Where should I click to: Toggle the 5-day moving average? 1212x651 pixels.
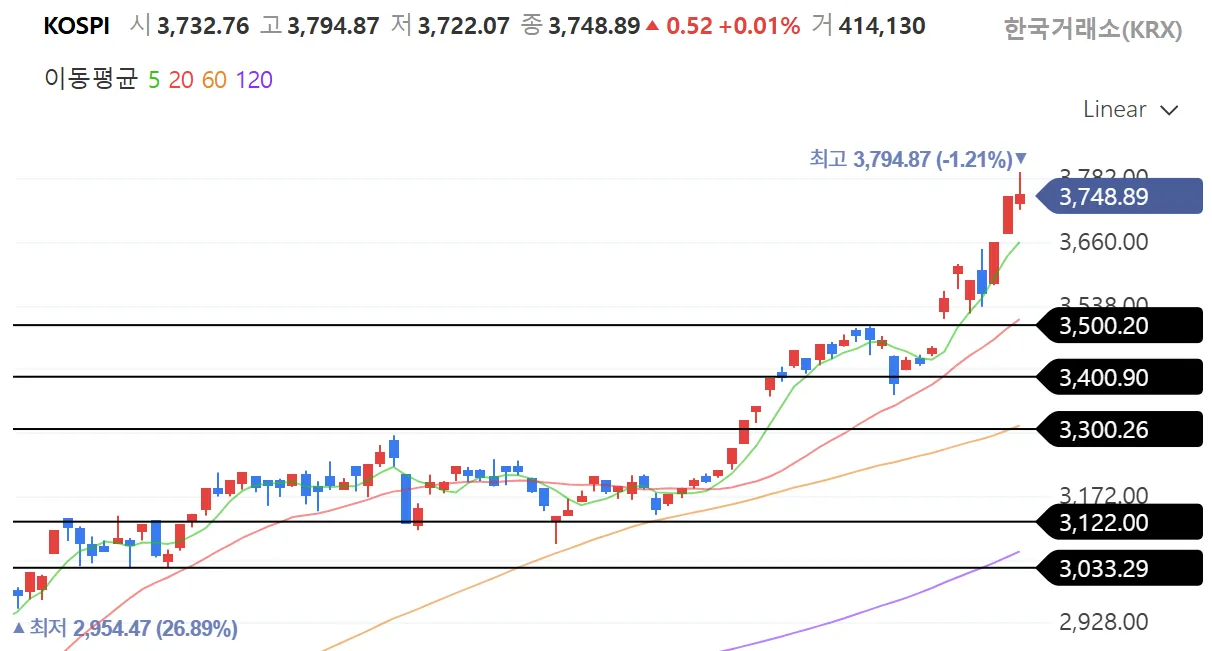pos(154,80)
